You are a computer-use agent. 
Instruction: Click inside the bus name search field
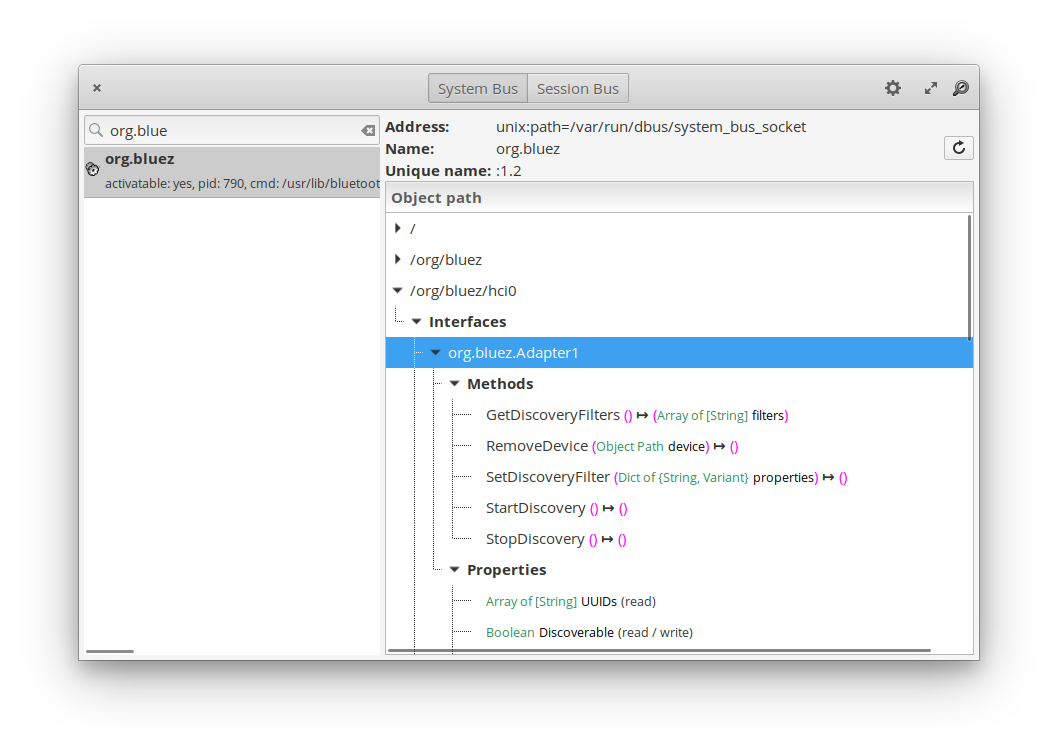pos(220,130)
